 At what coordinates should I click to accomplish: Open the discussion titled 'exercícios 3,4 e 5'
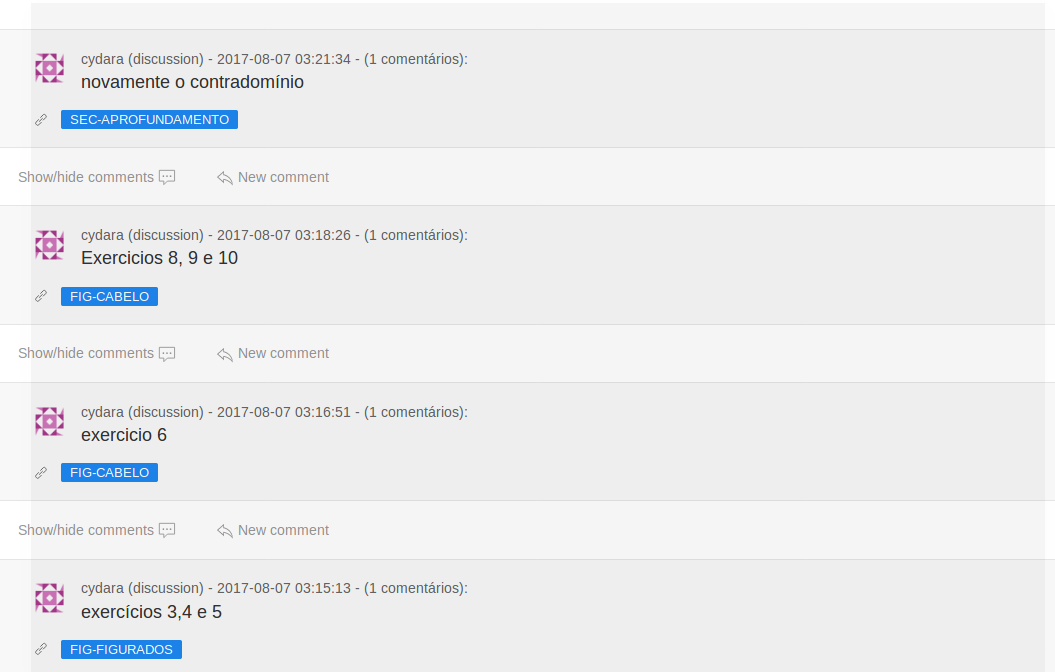[151, 612]
